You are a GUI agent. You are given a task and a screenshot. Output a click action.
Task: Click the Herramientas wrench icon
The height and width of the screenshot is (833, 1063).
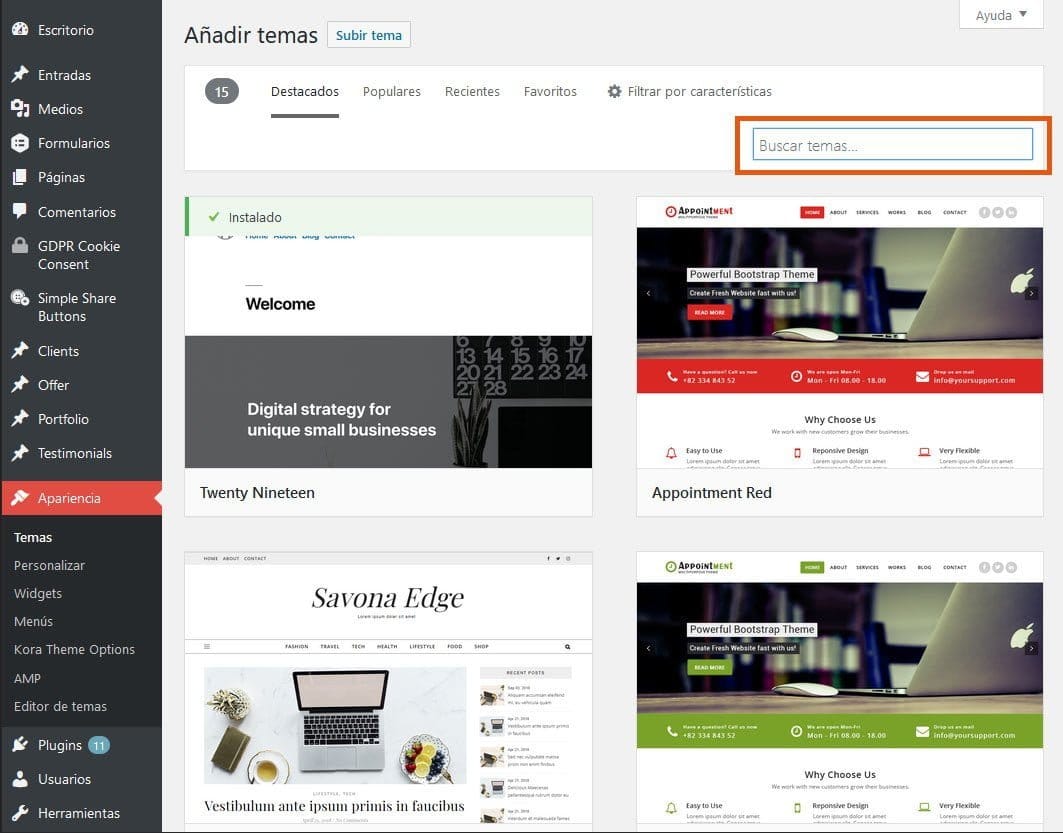coord(20,813)
